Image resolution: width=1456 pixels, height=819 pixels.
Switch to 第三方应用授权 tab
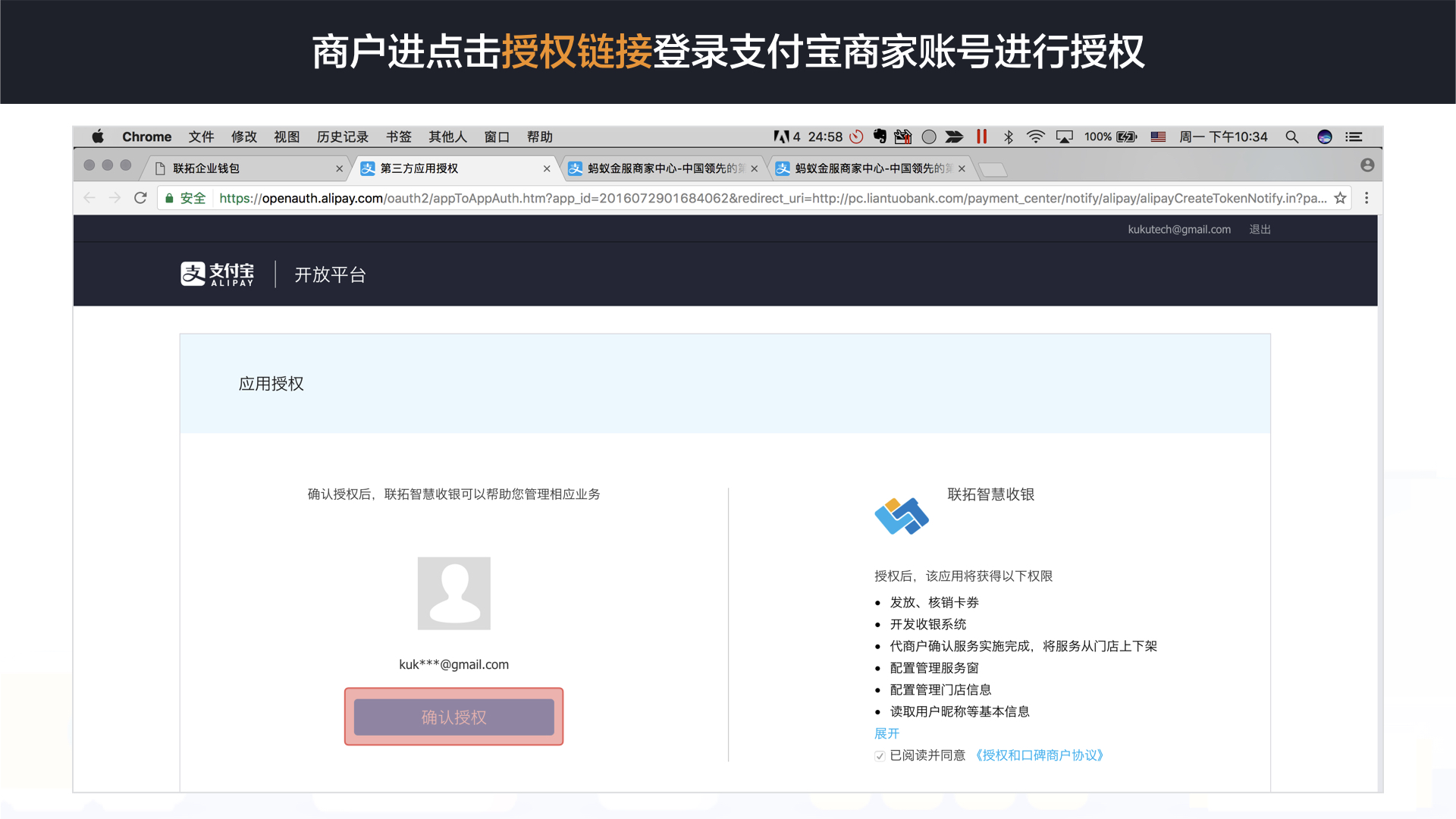[455, 168]
